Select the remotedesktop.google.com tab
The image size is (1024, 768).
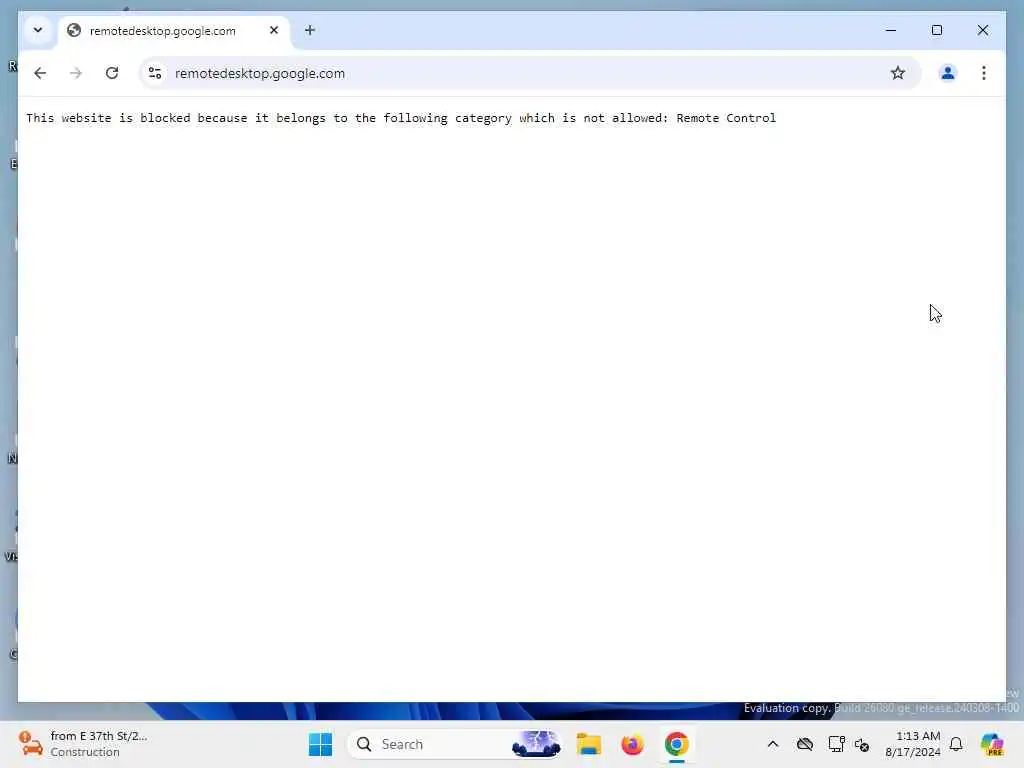174,31
